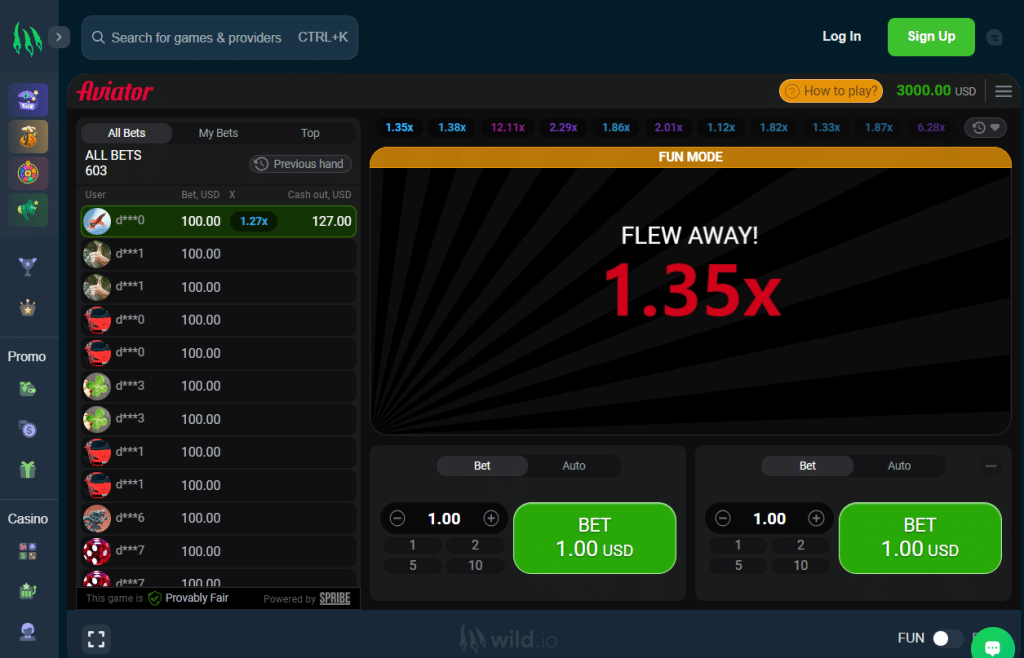Click the Provably Fair shield link
The image size is (1024, 658).
click(x=188, y=598)
